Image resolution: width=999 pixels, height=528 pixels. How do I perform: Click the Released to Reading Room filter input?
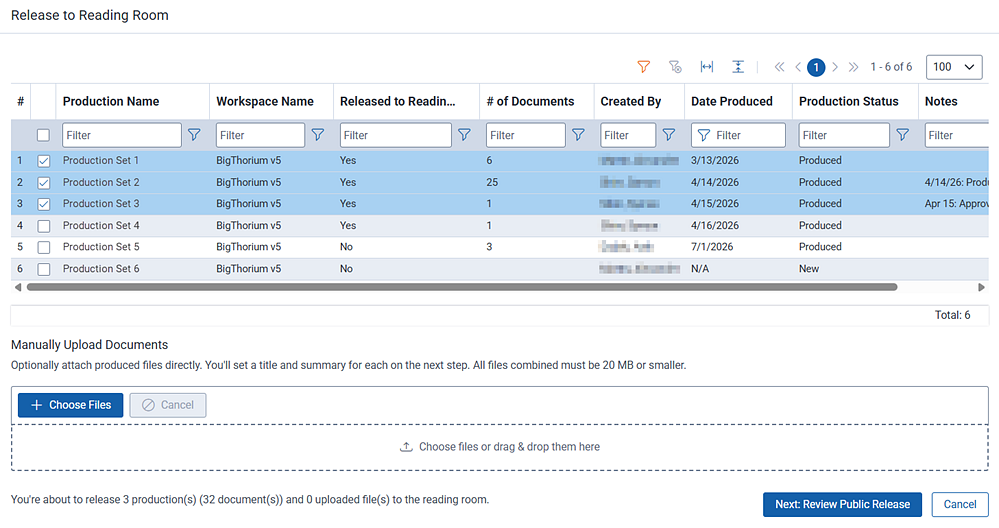tap(396, 135)
